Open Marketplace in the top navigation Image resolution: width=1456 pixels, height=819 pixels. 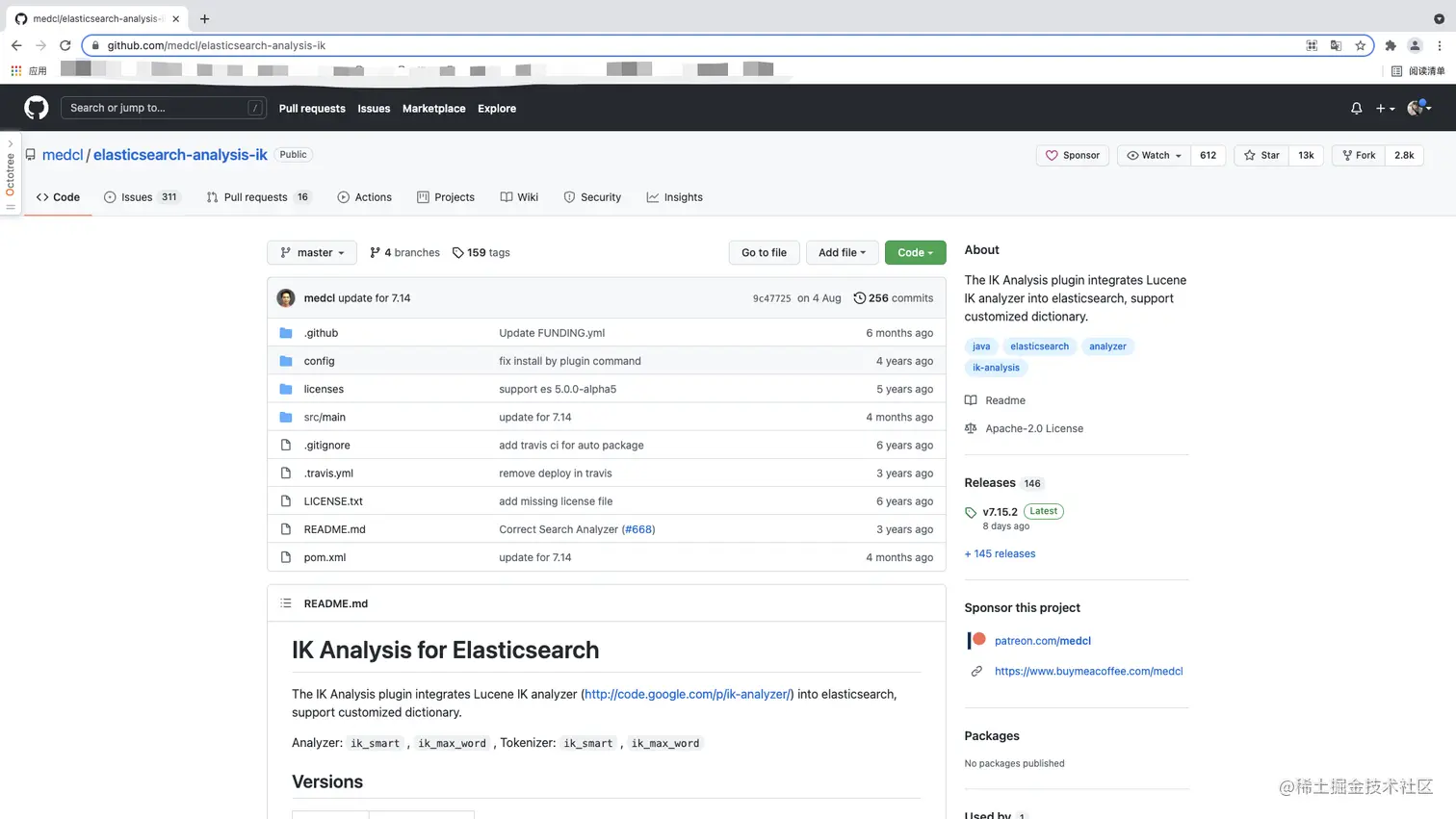(x=433, y=109)
